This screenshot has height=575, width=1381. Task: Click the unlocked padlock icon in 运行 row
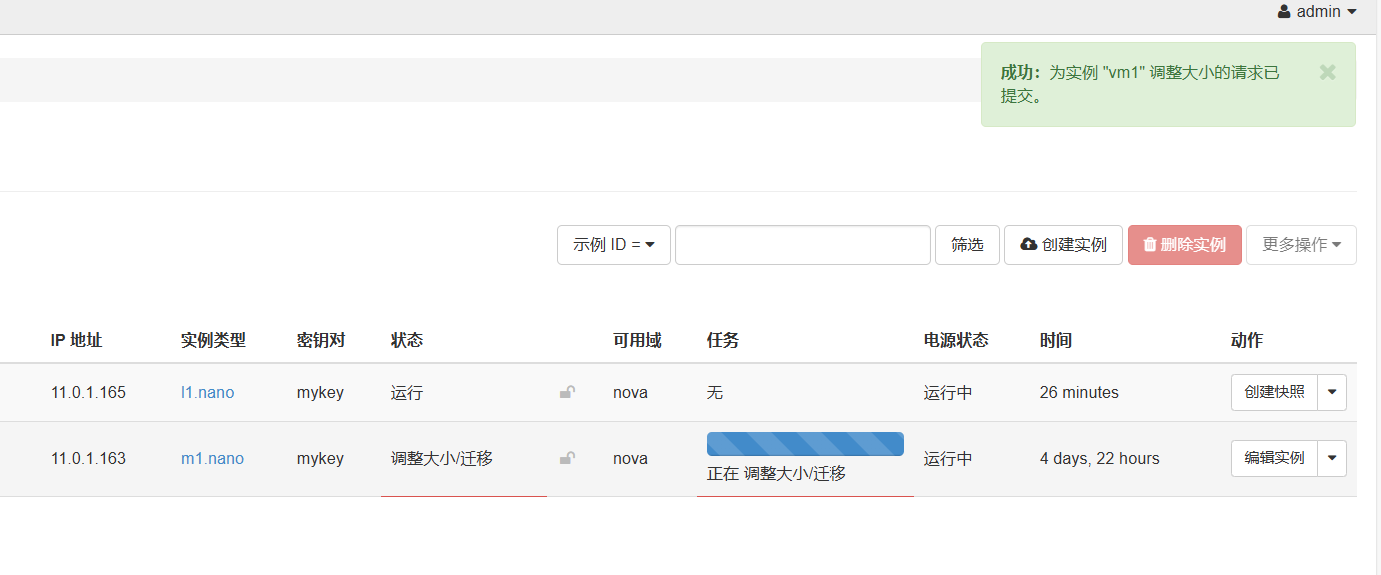(567, 393)
